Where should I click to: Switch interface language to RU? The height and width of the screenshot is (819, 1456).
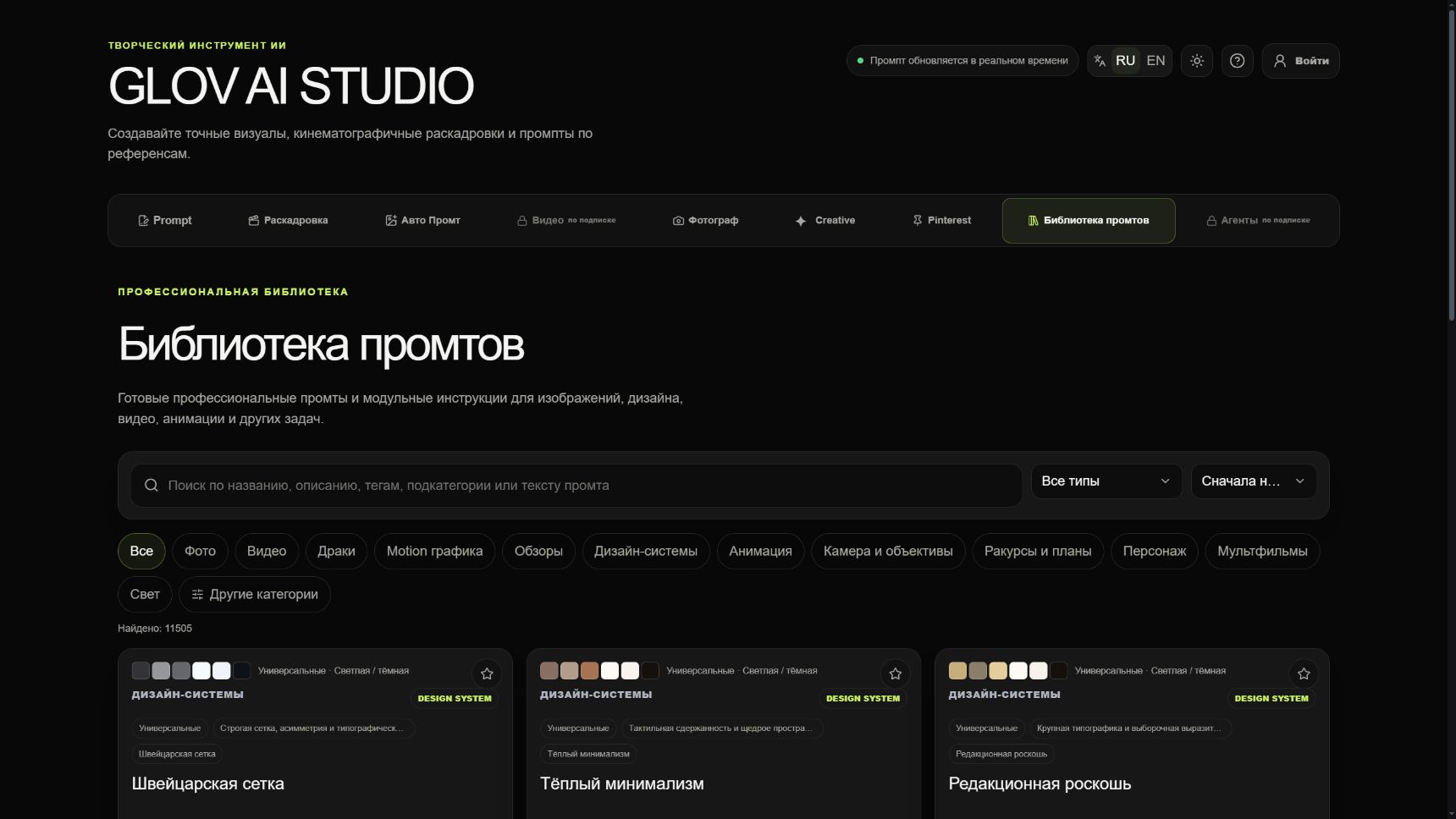[x=1125, y=61]
